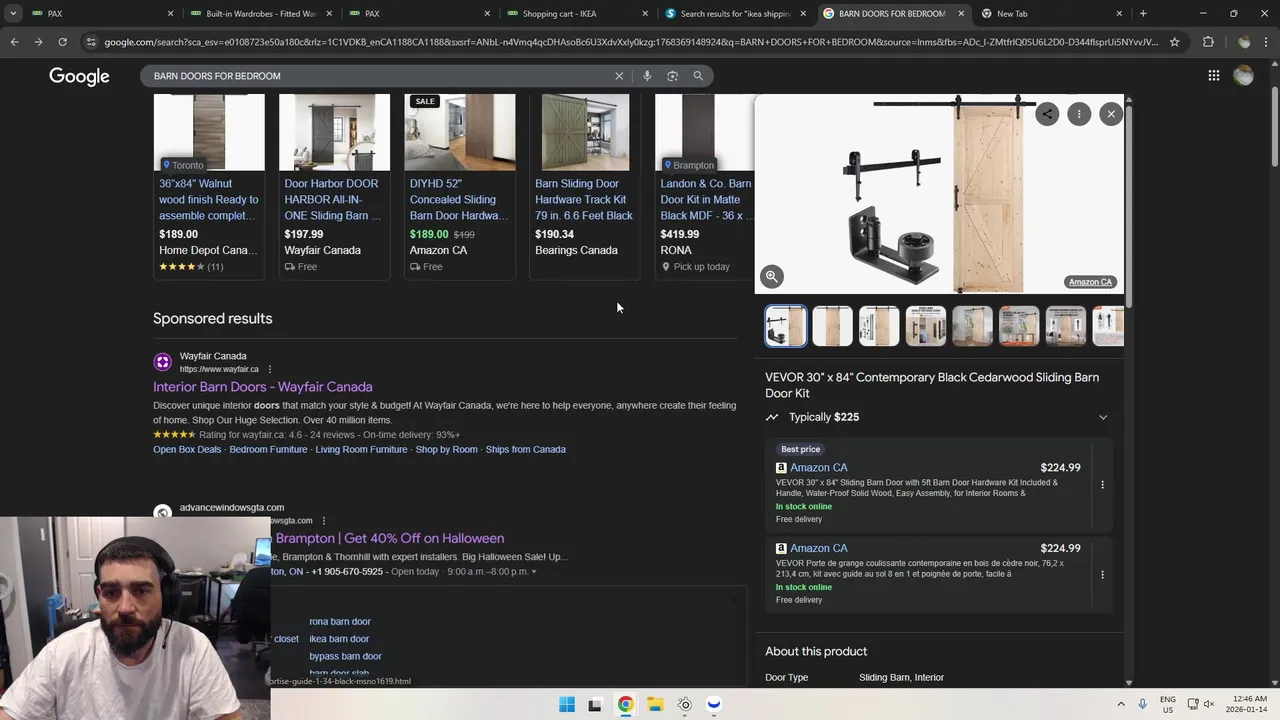Screen dimensions: 1280x720
Task: Share the VEVOR product panel
Action: (x=1047, y=114)
